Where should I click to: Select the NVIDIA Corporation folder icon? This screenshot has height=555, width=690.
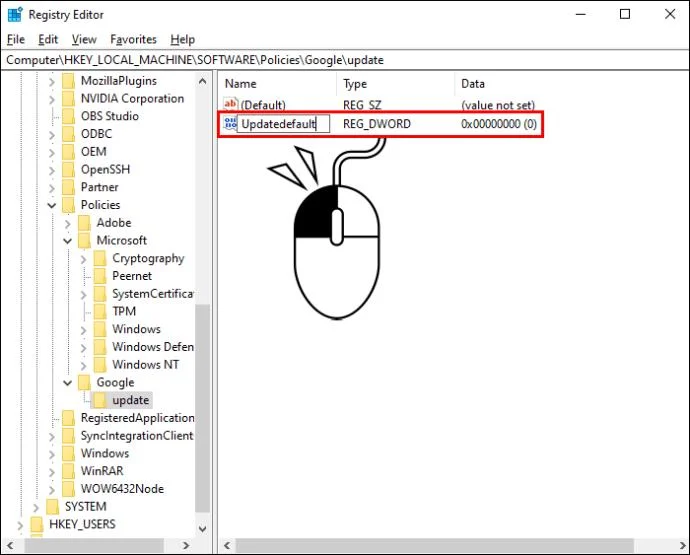(69, 99)
